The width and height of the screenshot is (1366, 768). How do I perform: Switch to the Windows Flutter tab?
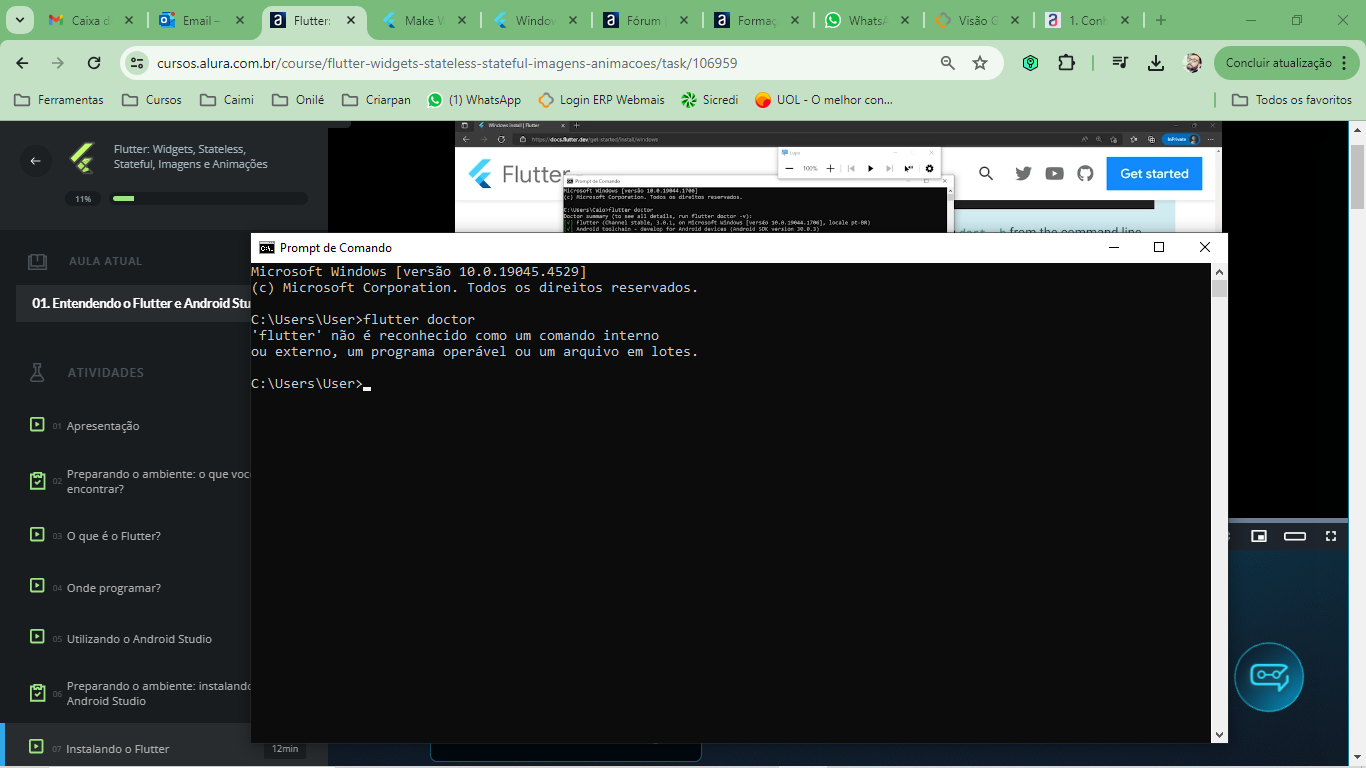(535, 20)
